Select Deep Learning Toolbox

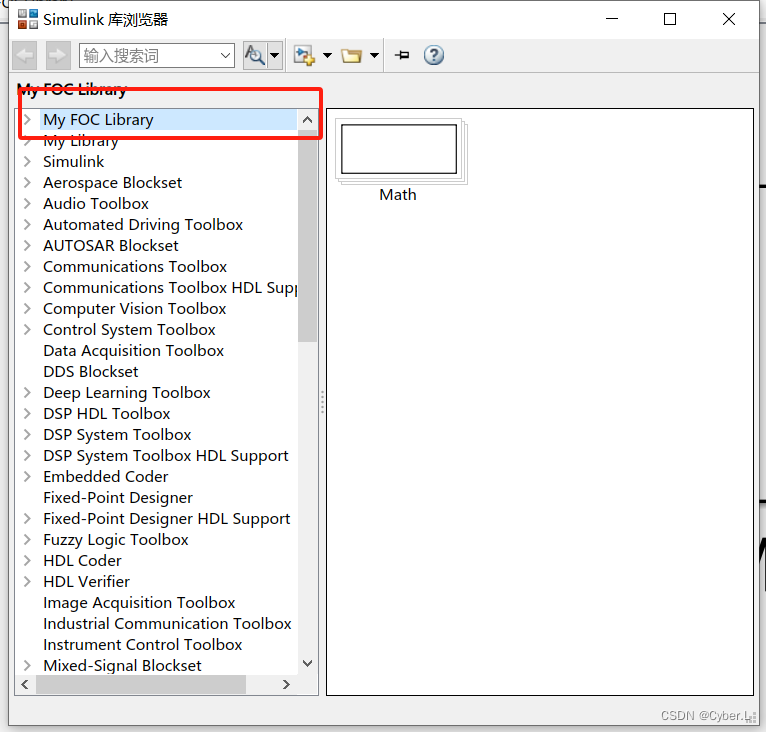coord(127,393)
